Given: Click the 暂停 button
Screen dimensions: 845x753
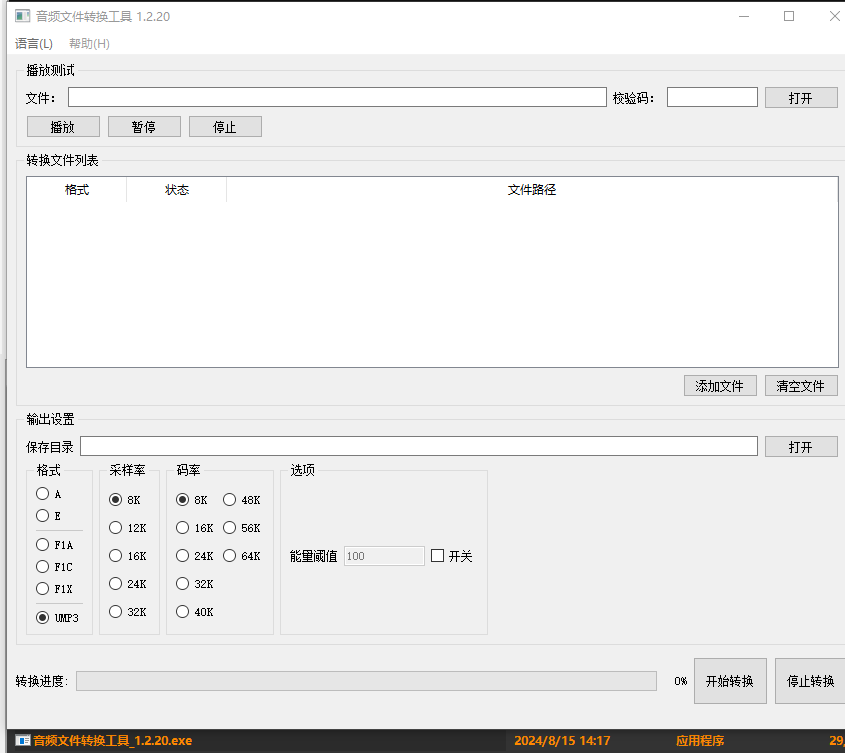Looking at the screenshot, I should [x=144, y=127].
